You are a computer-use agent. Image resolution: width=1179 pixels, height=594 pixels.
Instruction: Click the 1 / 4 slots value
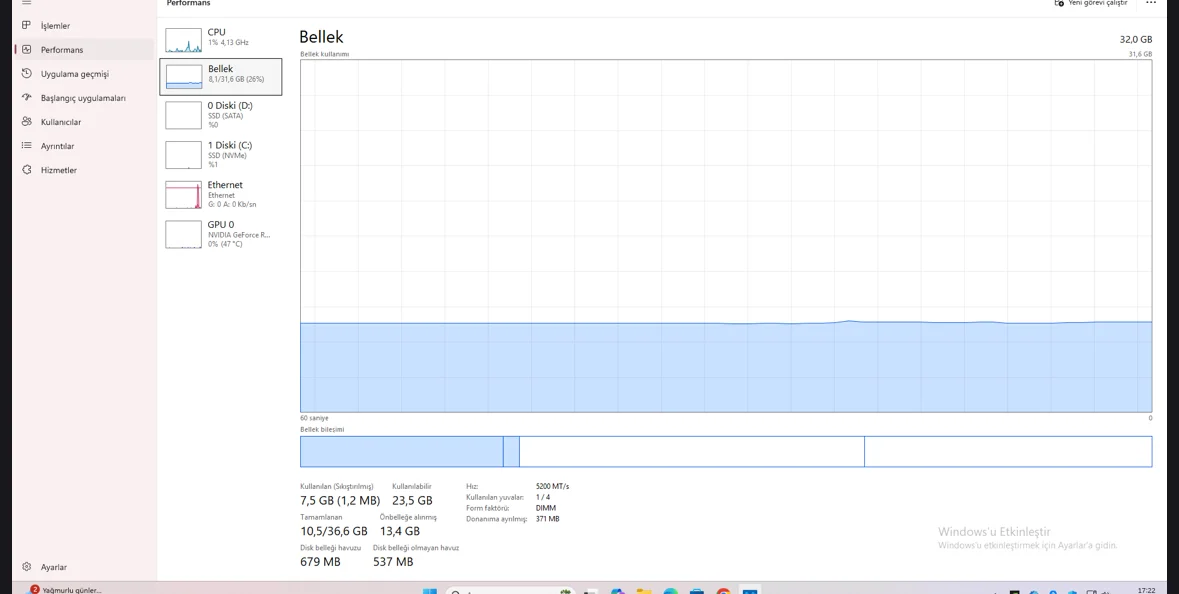(x=543, y=497)
